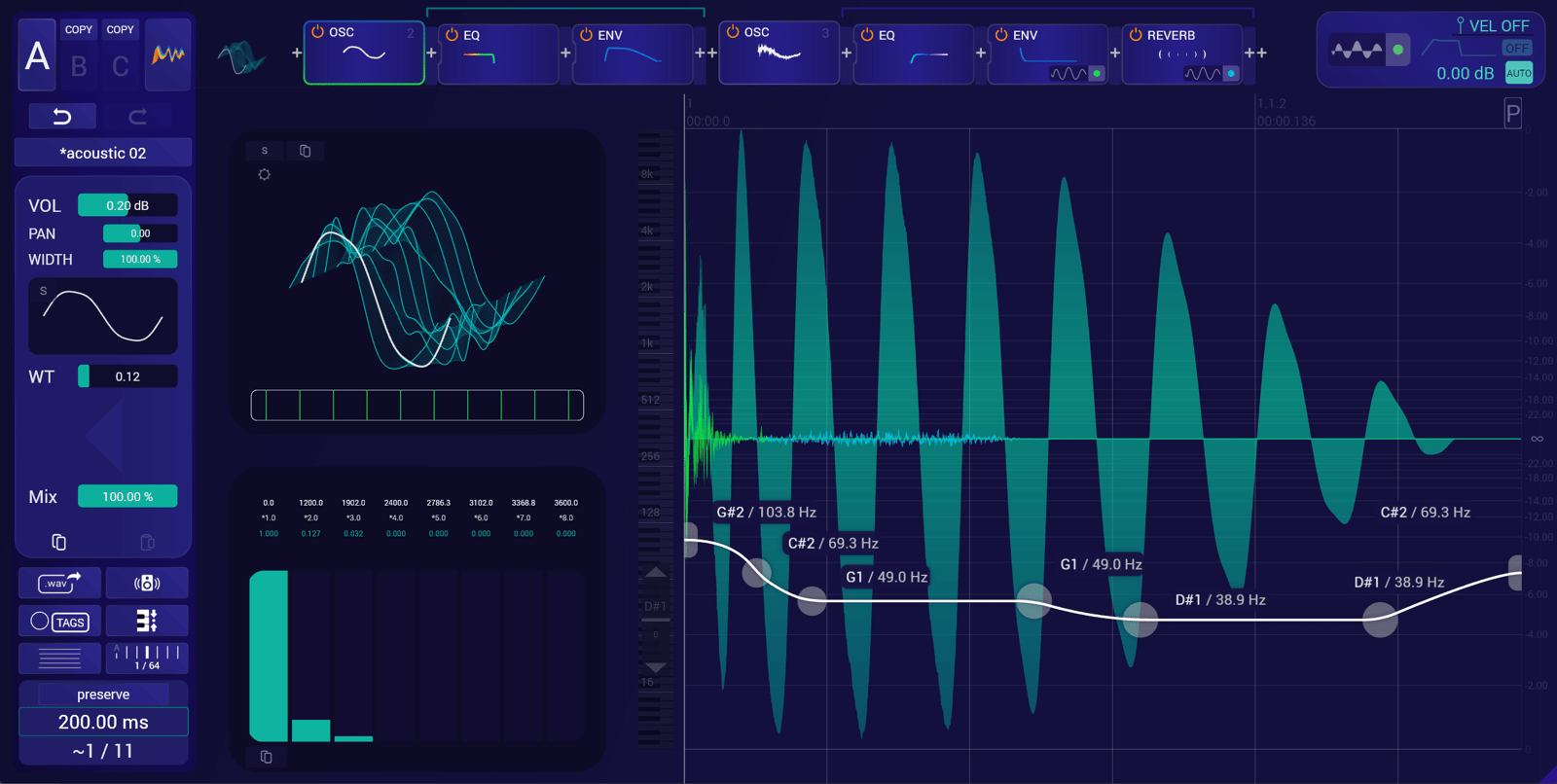Click the horizontal lines icon
Image resolution: width=1557 pixels, height=784 pixels.
coord(59,659)
